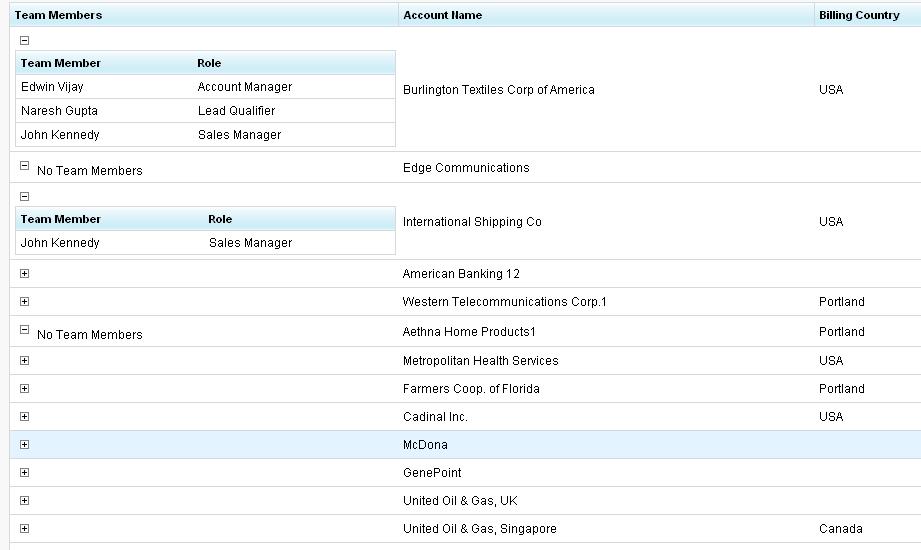Select Burlington Textiles Corp of America account
Viewport: 921px width, 550px height.
499,89
